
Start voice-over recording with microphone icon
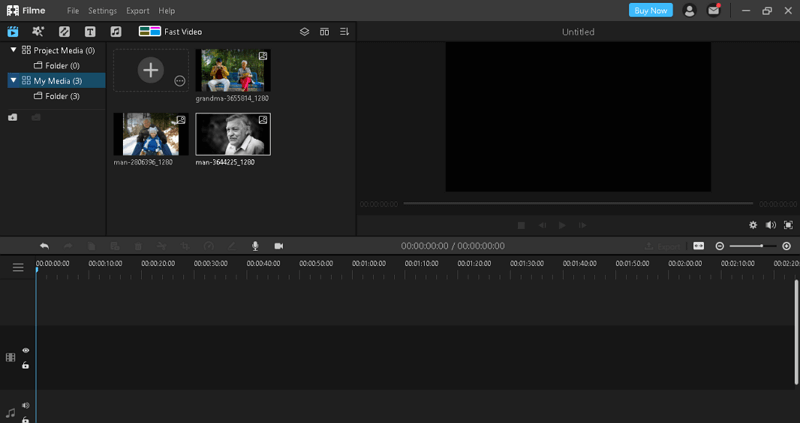pyautogui.click(x=255, y=246)
